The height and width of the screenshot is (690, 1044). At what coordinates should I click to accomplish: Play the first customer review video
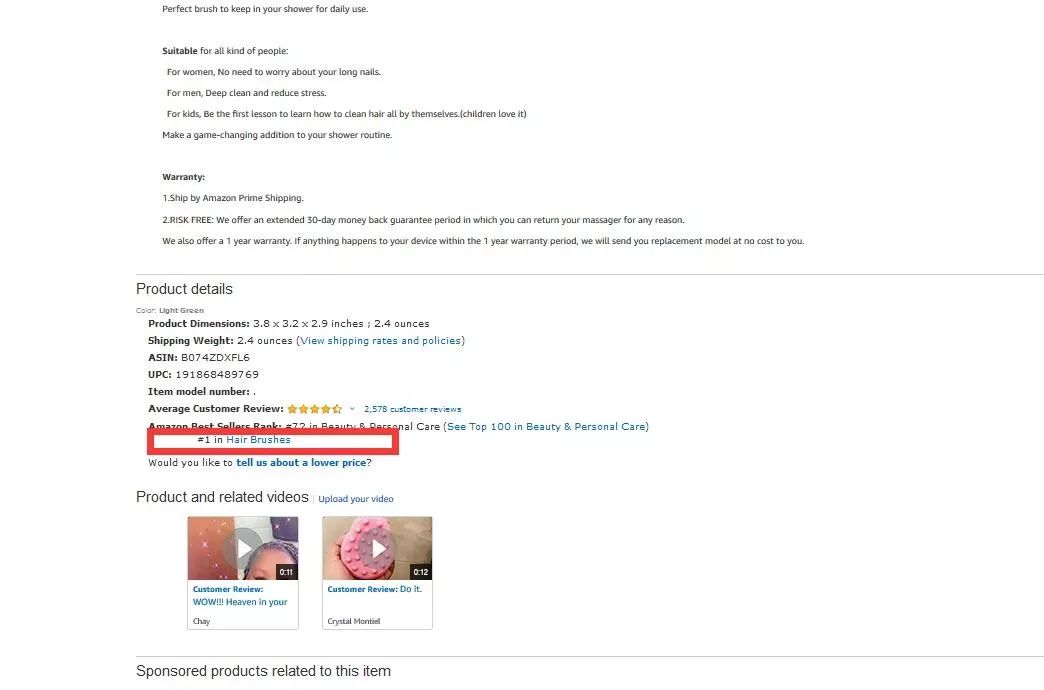(x=243, y=548)
